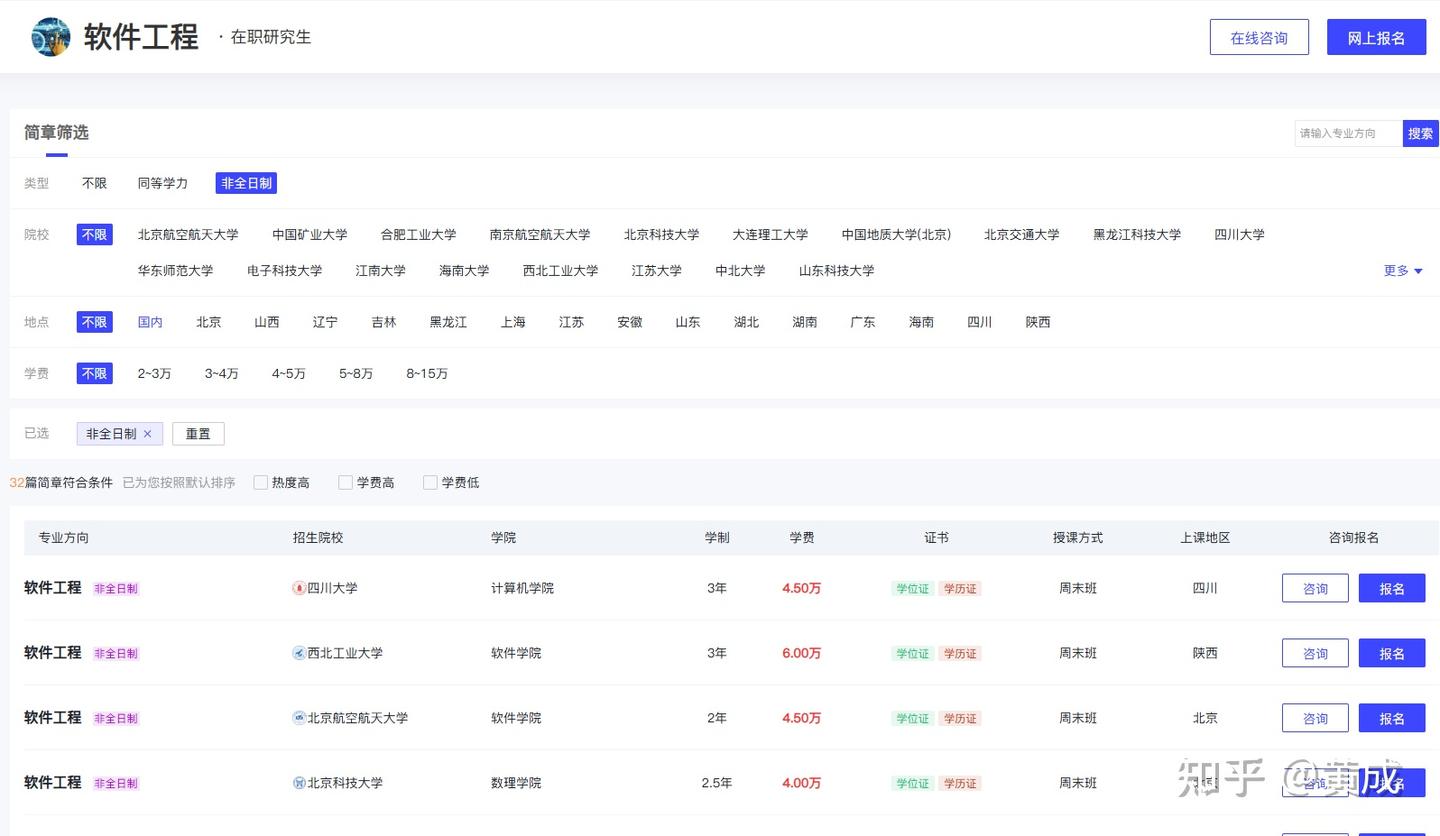1440x836 pixels.
Task: Expand 更多 schools dropdown
Action: 1403,271
